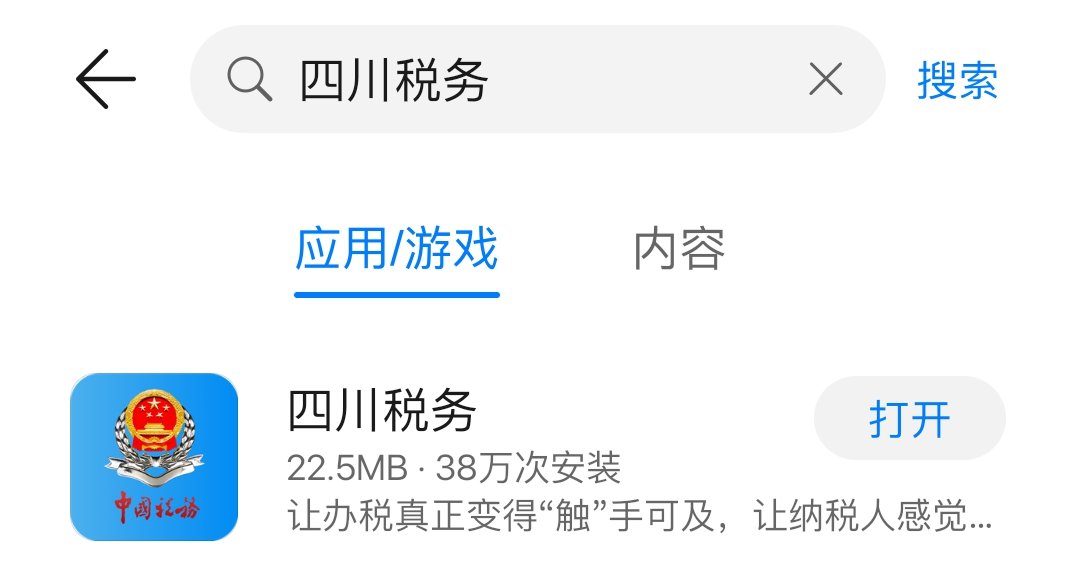Click the 38万次安装 install count
The image size is (1077, 577).
pyautogui.click(x=528, y=468)
